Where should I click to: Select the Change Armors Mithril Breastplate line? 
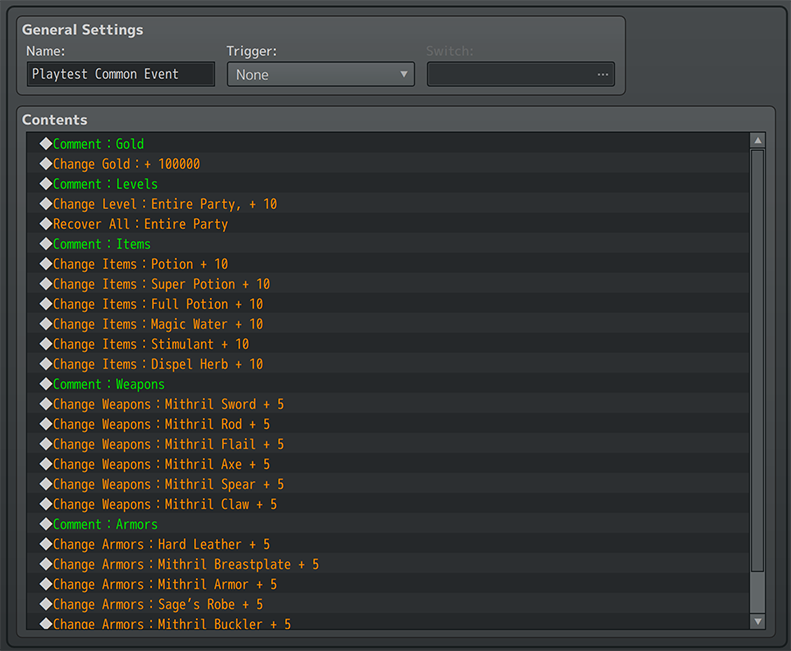(388, 564)
